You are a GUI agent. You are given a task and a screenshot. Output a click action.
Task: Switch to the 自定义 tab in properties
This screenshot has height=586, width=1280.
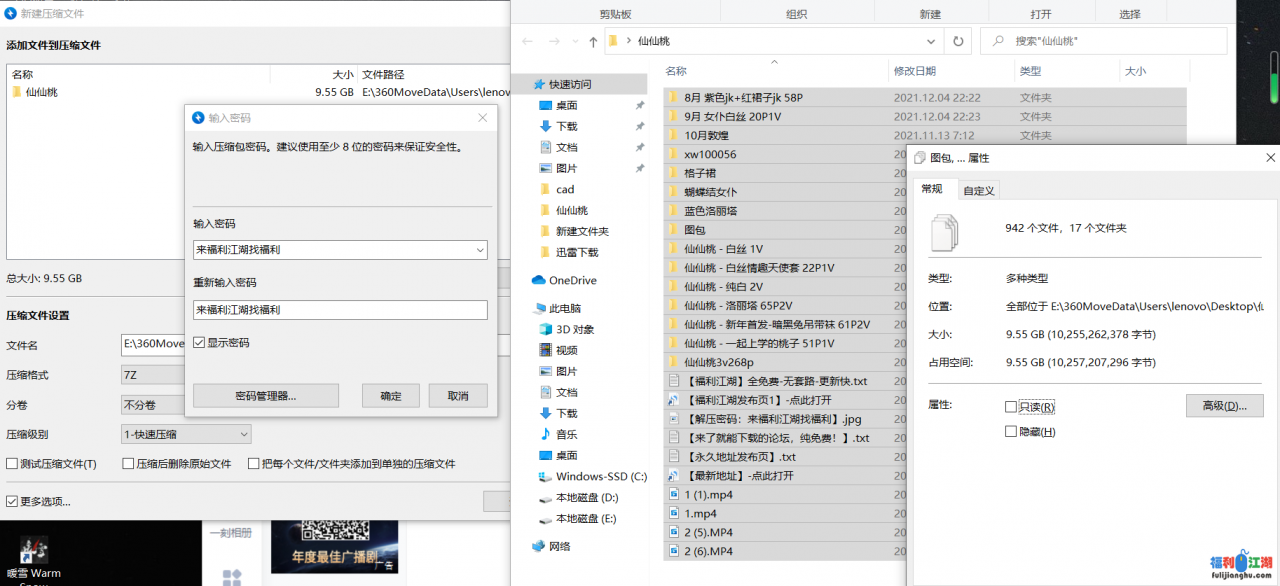pyautogui.click(x=979, y=190)
